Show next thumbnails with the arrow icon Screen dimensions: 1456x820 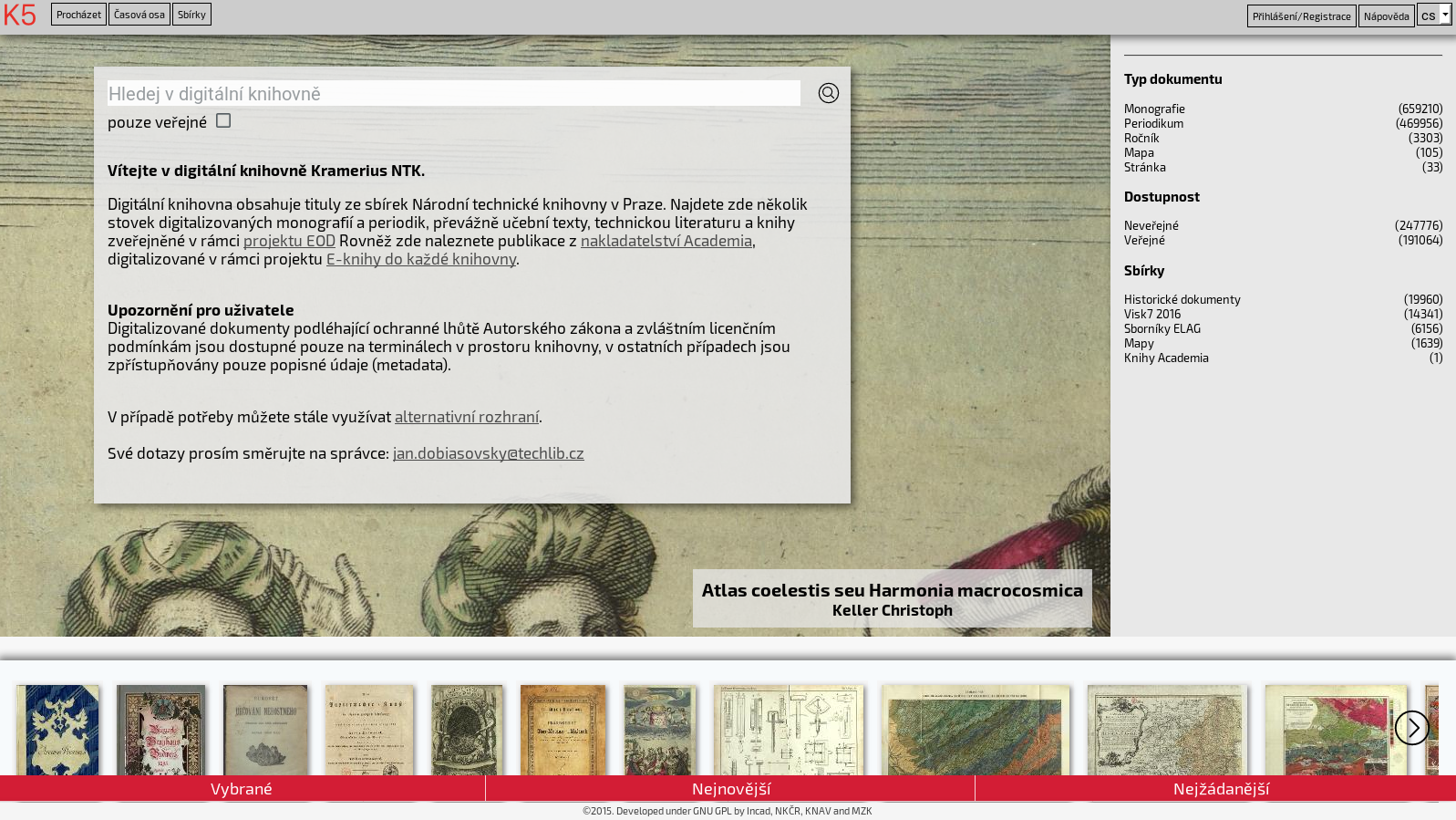[x=1411, y=728]
